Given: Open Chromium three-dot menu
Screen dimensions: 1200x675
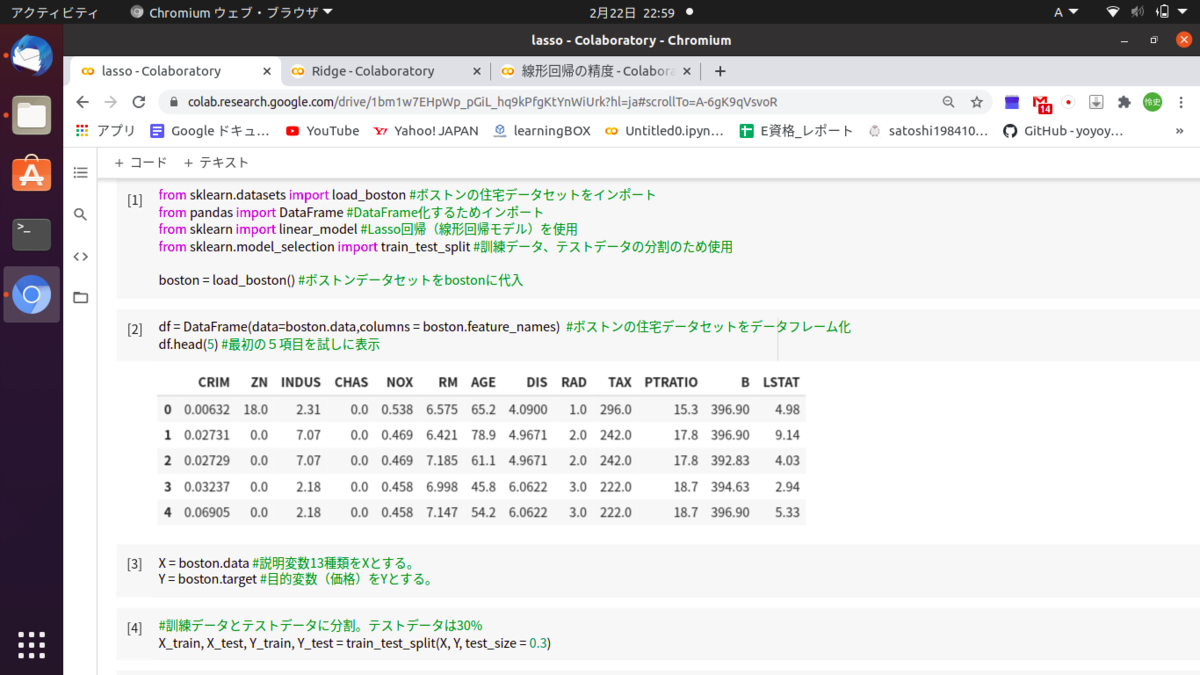Looking at the screenshot, I should tap(1181, 102).
